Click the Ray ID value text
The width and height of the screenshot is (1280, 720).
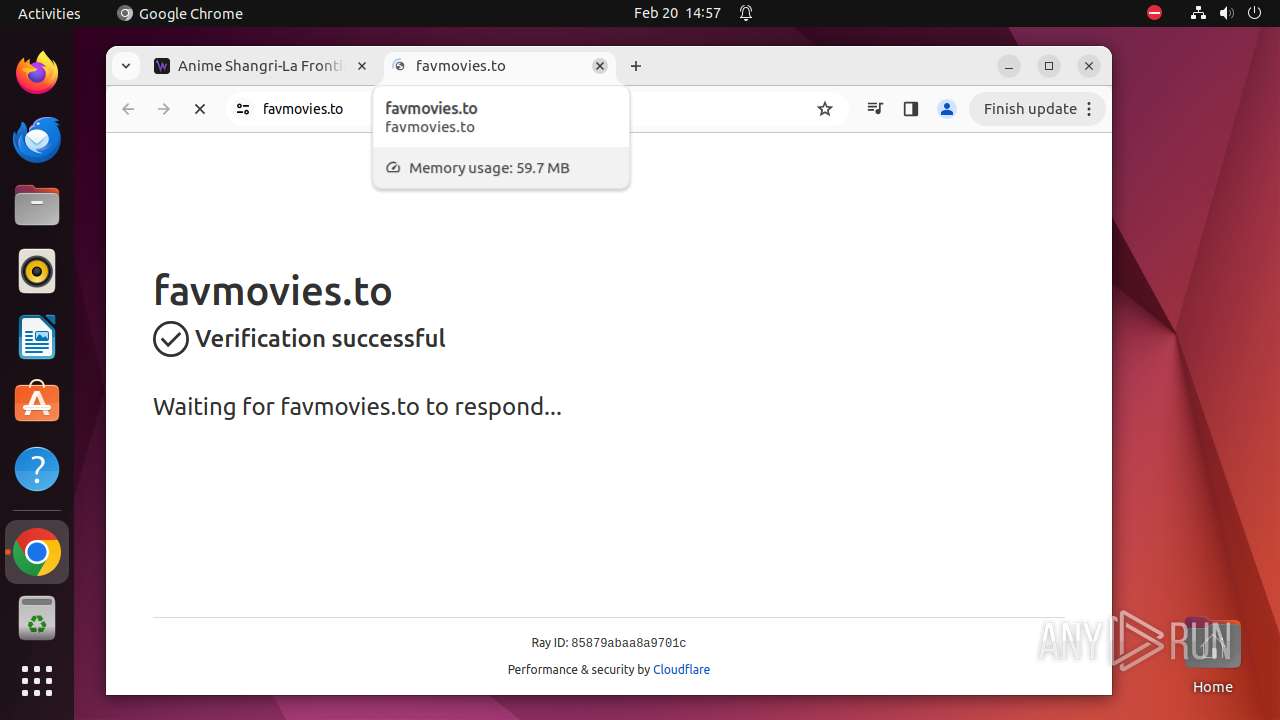tap(628, 643)
